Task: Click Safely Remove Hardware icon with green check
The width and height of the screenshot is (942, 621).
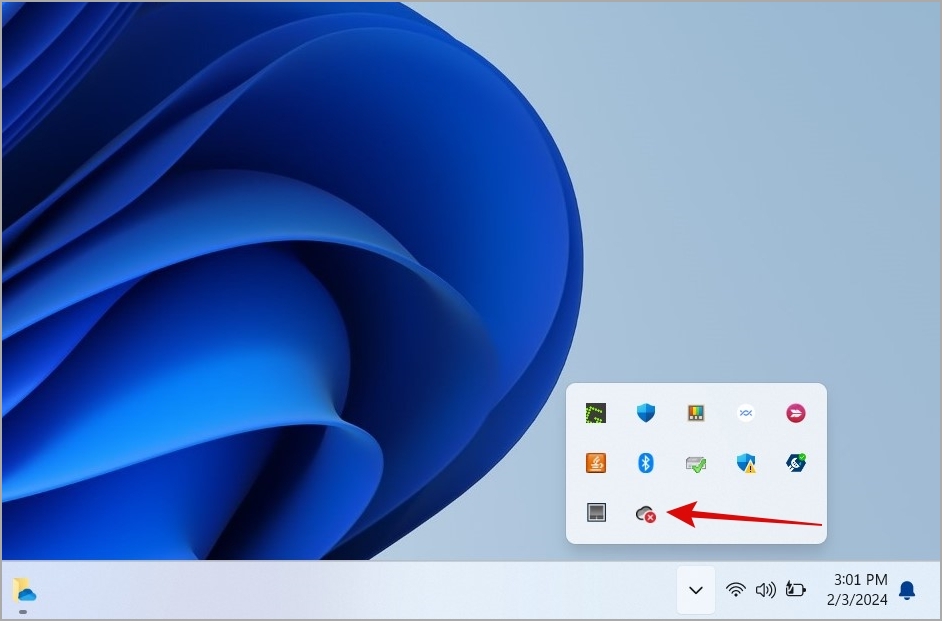Action: [696, 464]
